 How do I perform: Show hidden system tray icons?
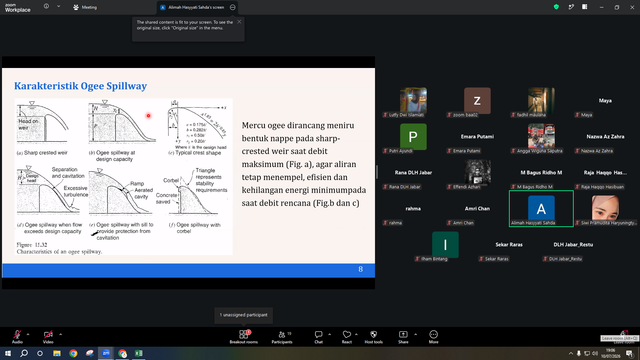(x=571, y=353)
